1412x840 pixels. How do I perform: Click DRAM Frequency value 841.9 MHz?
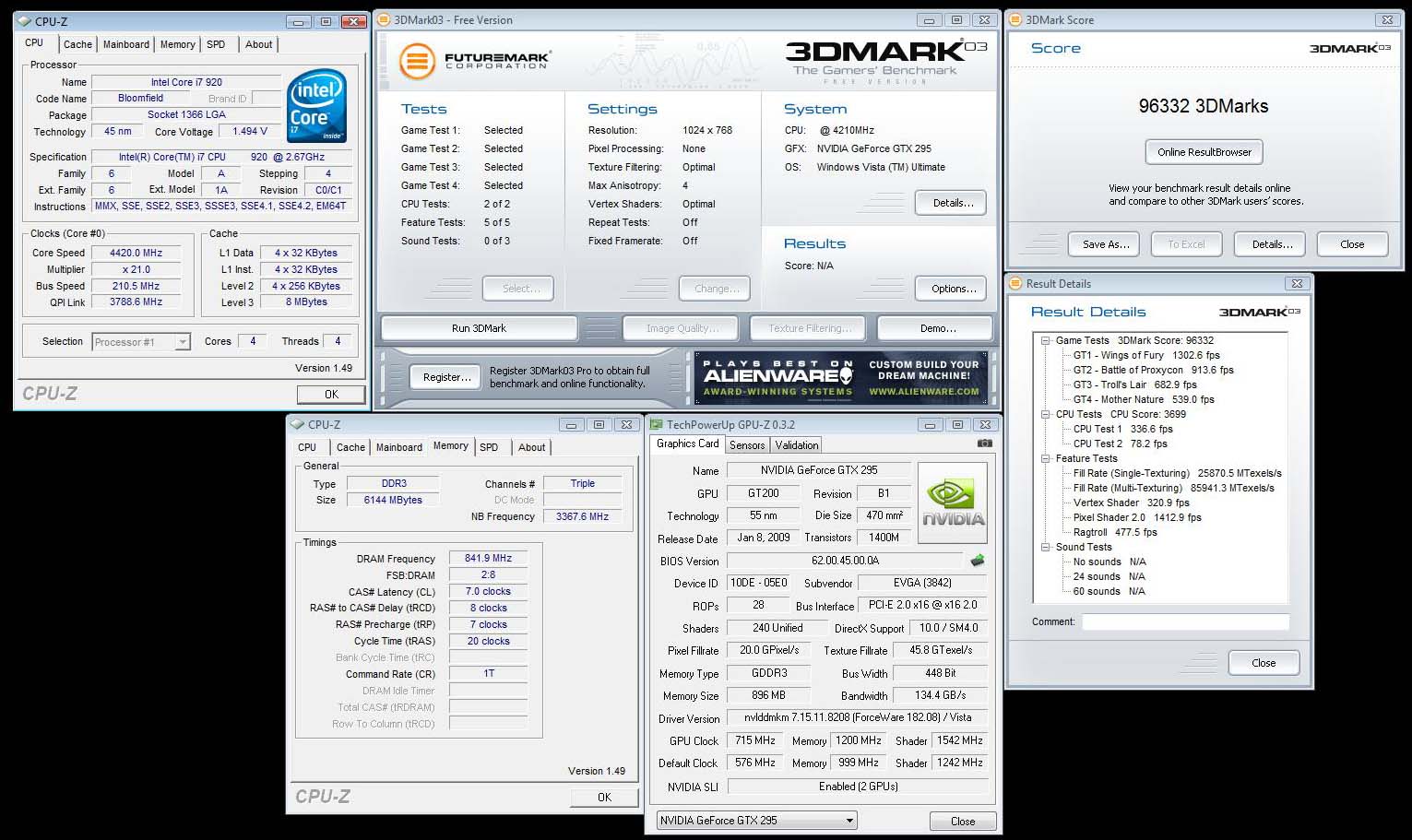click(488, 558)
